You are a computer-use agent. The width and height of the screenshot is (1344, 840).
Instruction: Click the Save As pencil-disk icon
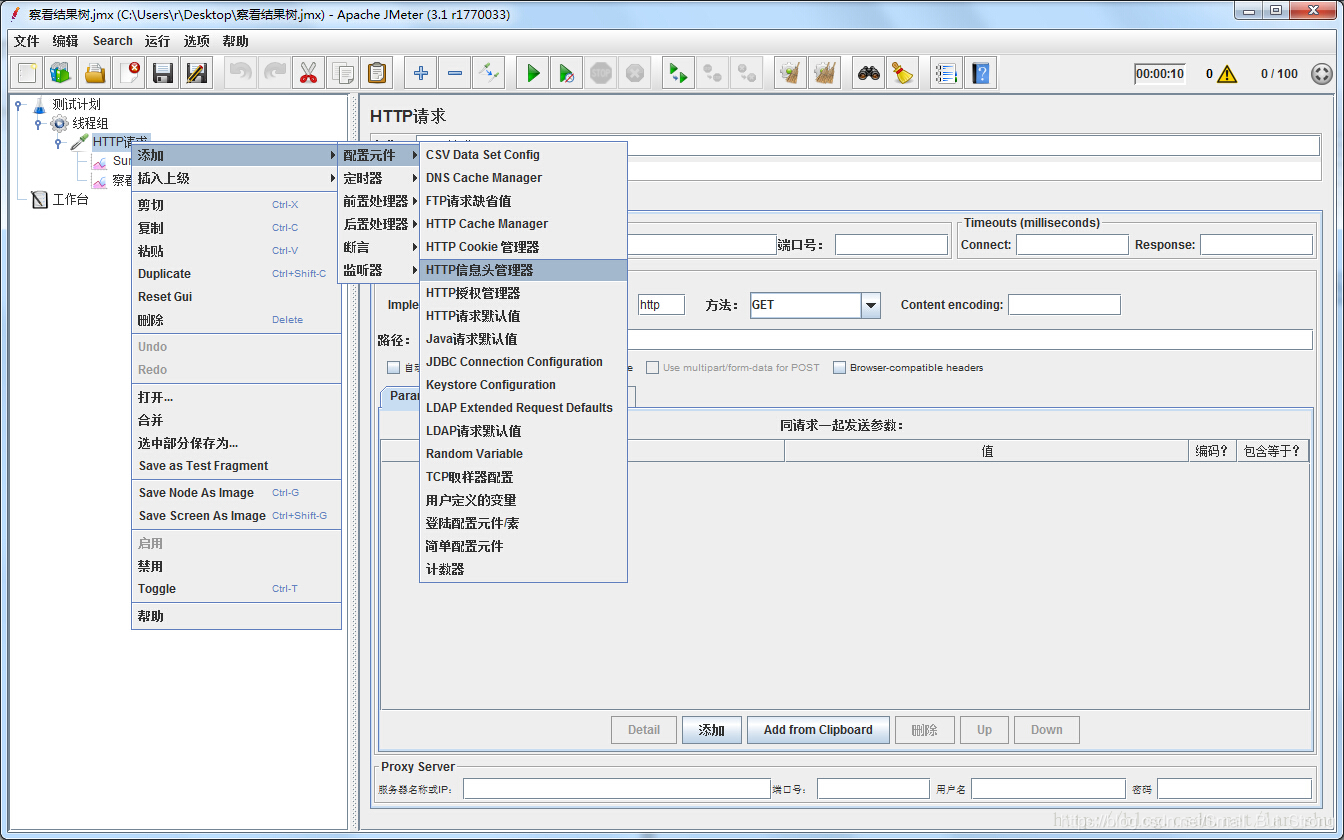(197, 73)
